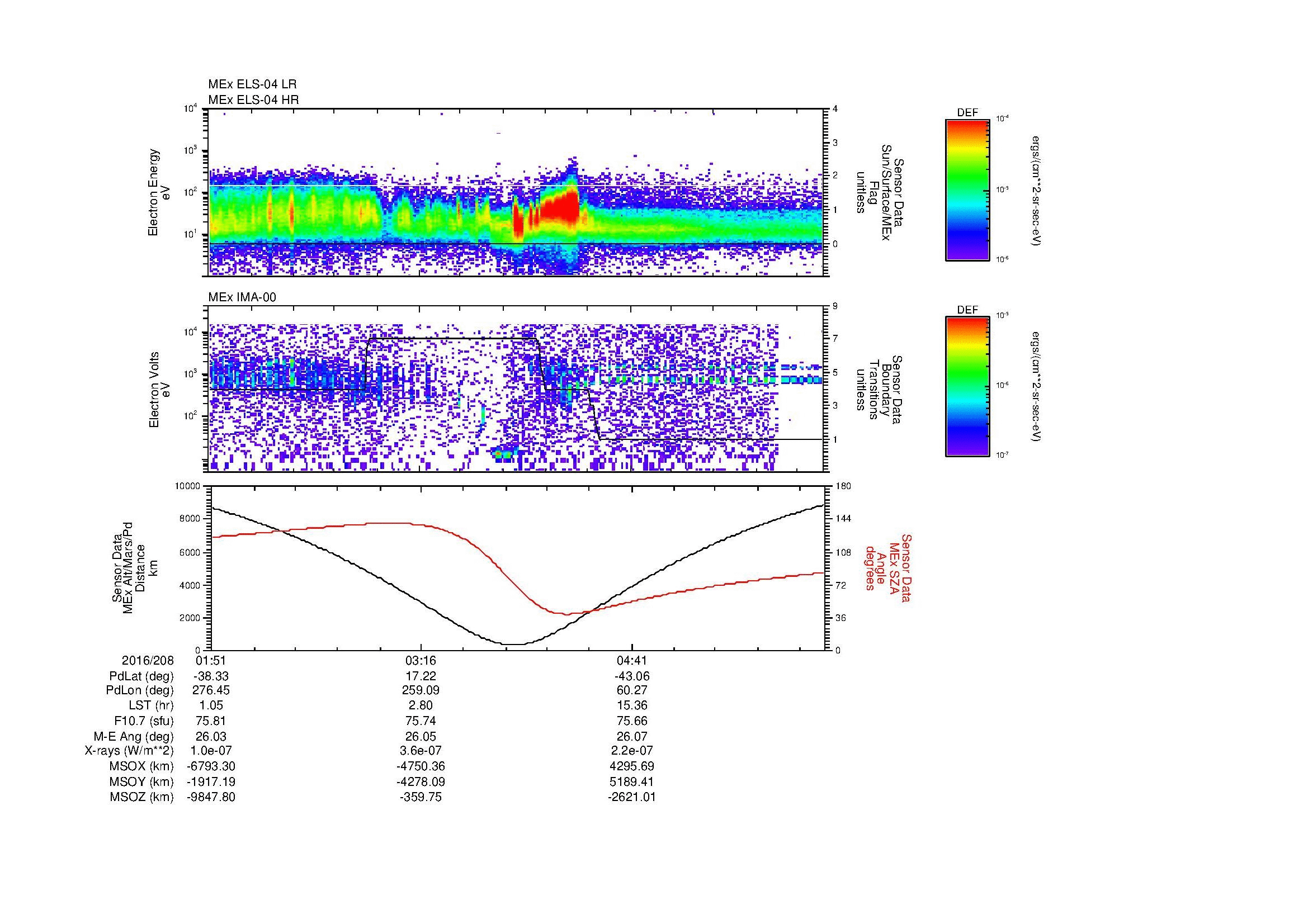Click the MSOZ value -9847.80

tap(211, 797)
